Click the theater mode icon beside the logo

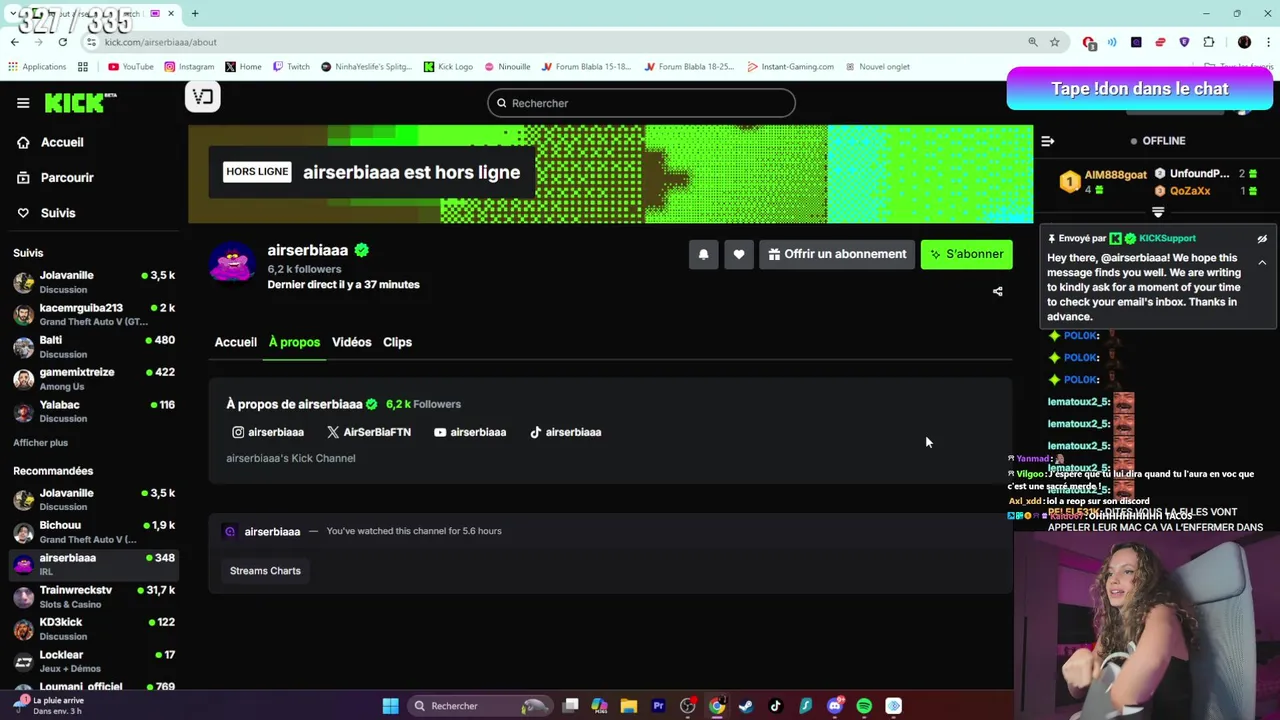pos(203,97)
